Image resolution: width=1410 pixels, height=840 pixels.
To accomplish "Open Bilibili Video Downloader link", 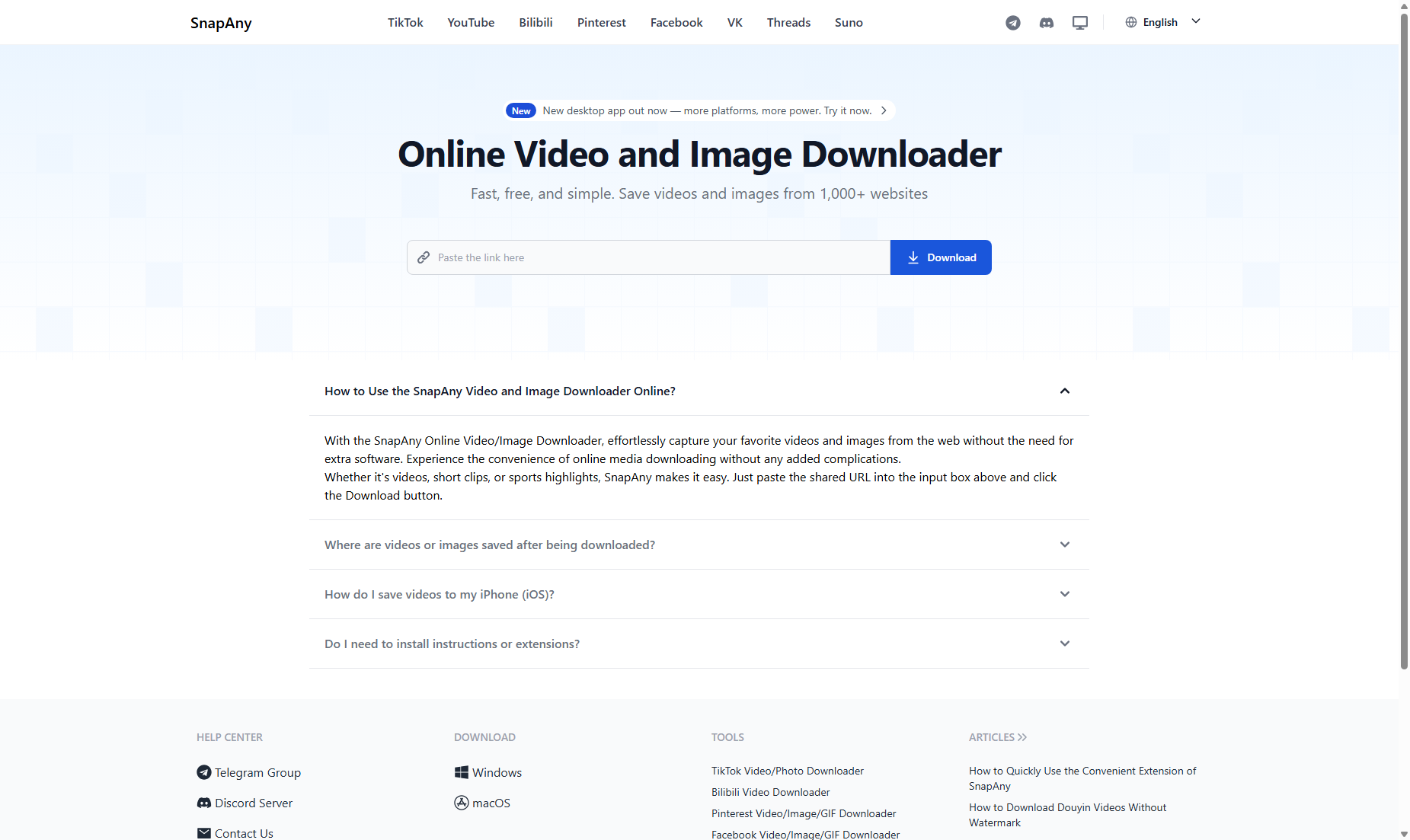I will point(771,792).
